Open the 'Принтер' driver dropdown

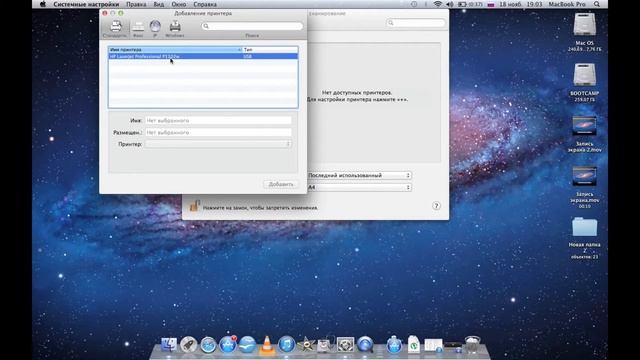point(218,144)
